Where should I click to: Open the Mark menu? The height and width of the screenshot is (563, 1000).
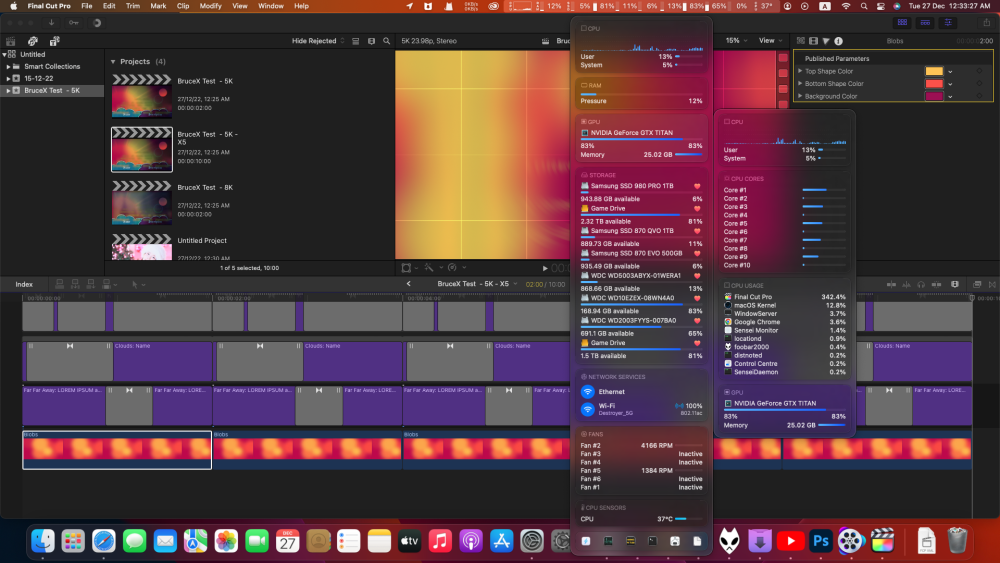point(158,6)
